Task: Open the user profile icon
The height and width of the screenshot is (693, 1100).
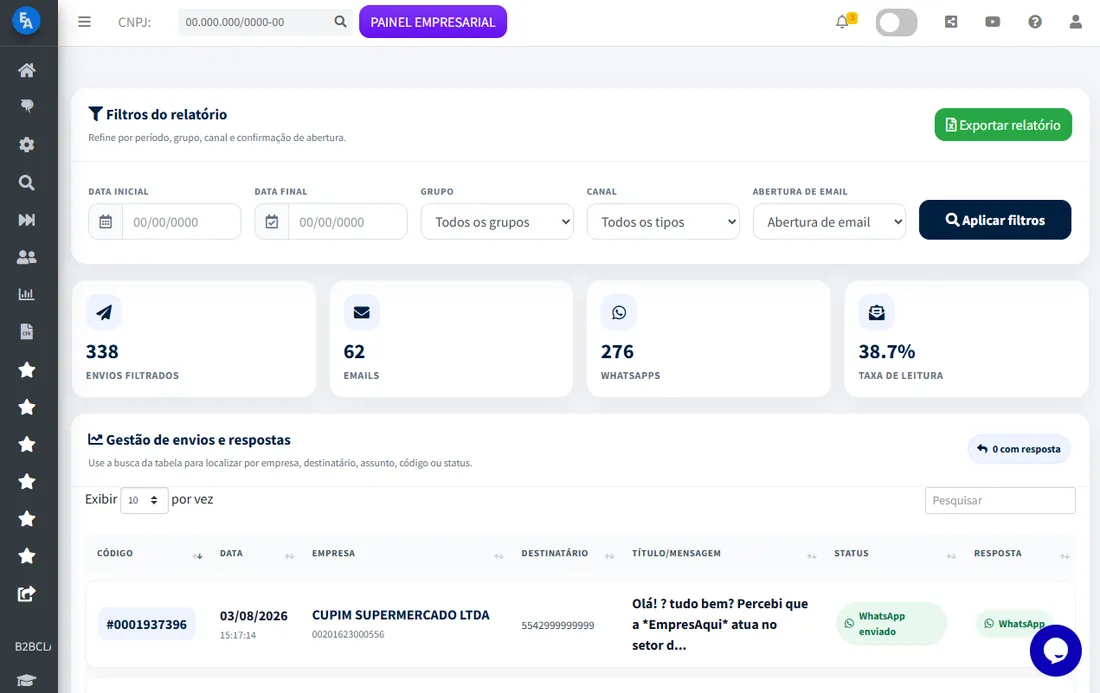Action: click(1075, 22)
